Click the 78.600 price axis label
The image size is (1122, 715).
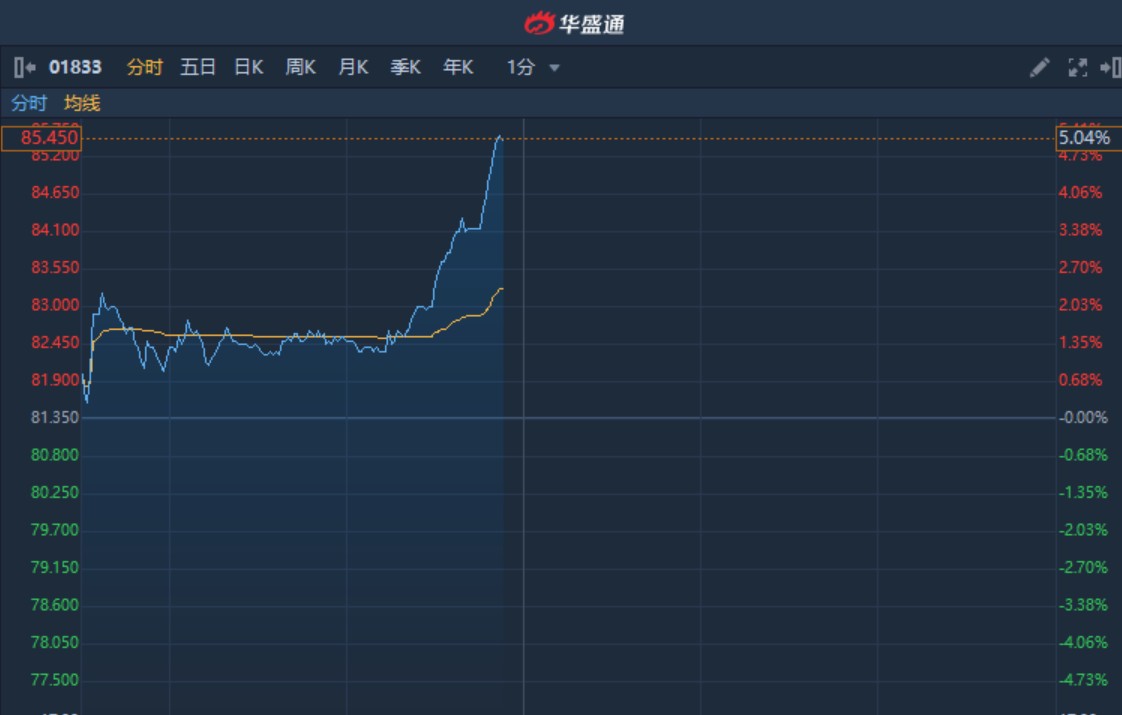pyautogui.click(x=55, y=605)
